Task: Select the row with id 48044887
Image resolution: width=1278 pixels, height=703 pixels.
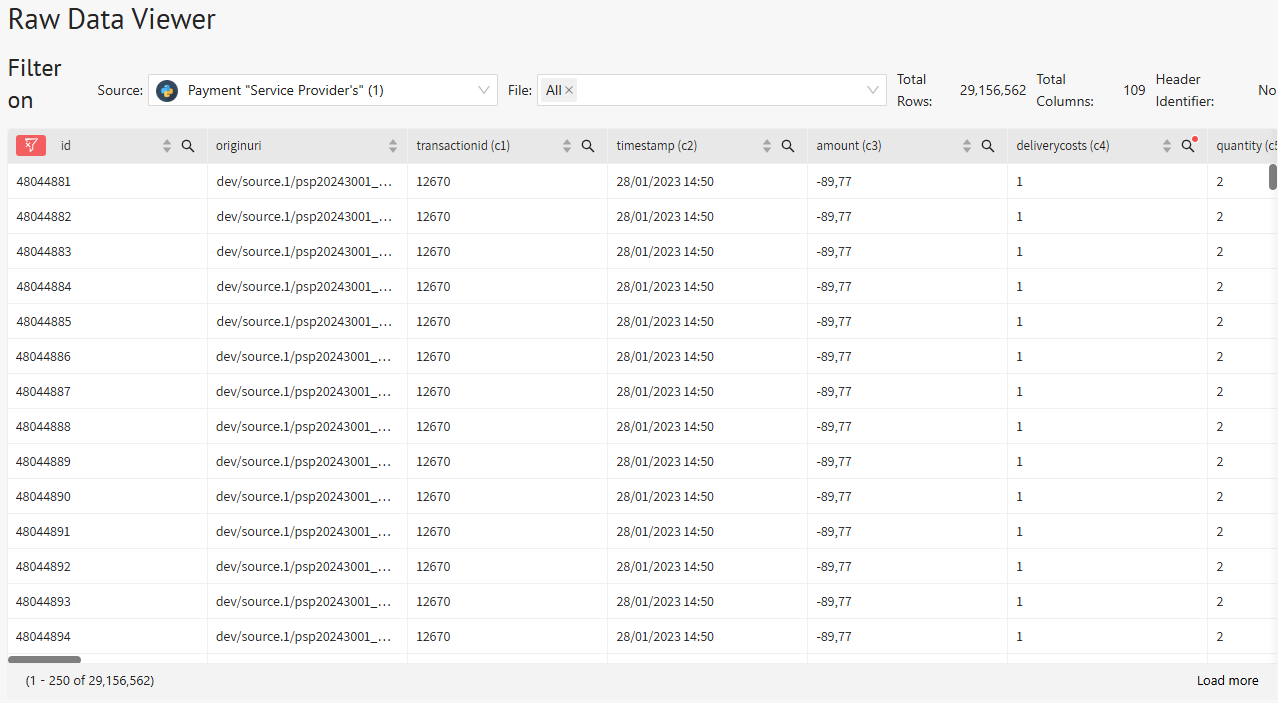Action: coord(44,392)
